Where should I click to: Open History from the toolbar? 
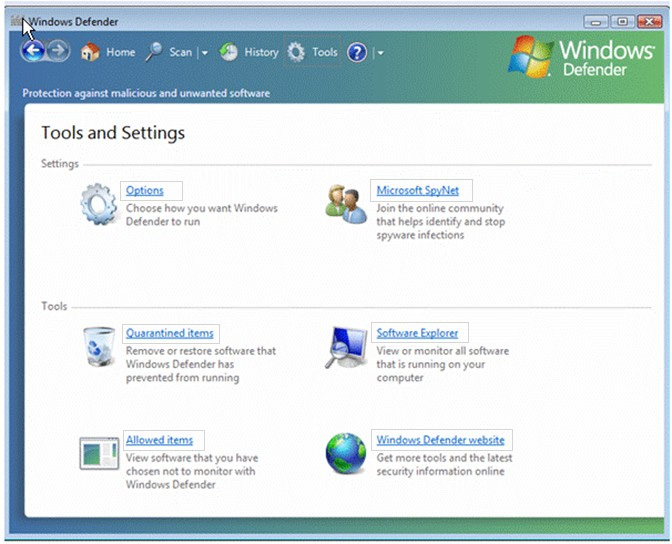point(261,52)
